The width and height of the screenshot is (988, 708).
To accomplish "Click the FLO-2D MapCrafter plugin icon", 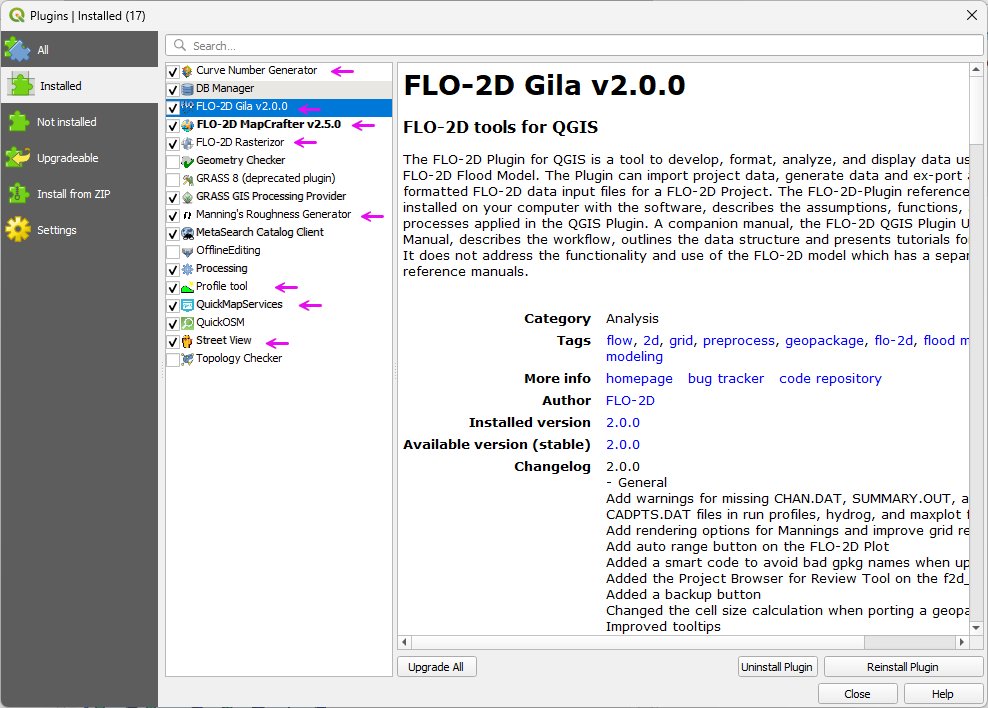I will (187, 125).
